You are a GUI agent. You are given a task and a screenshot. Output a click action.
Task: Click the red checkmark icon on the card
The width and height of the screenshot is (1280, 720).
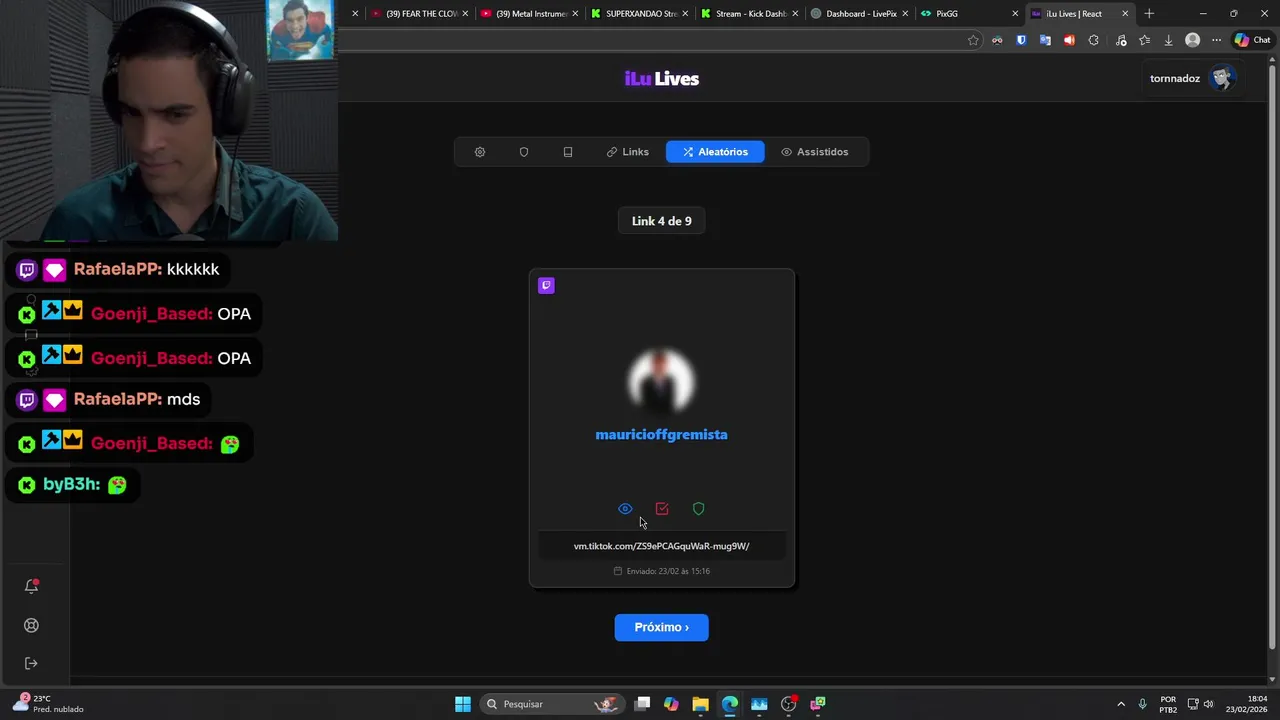coord(662,509)
